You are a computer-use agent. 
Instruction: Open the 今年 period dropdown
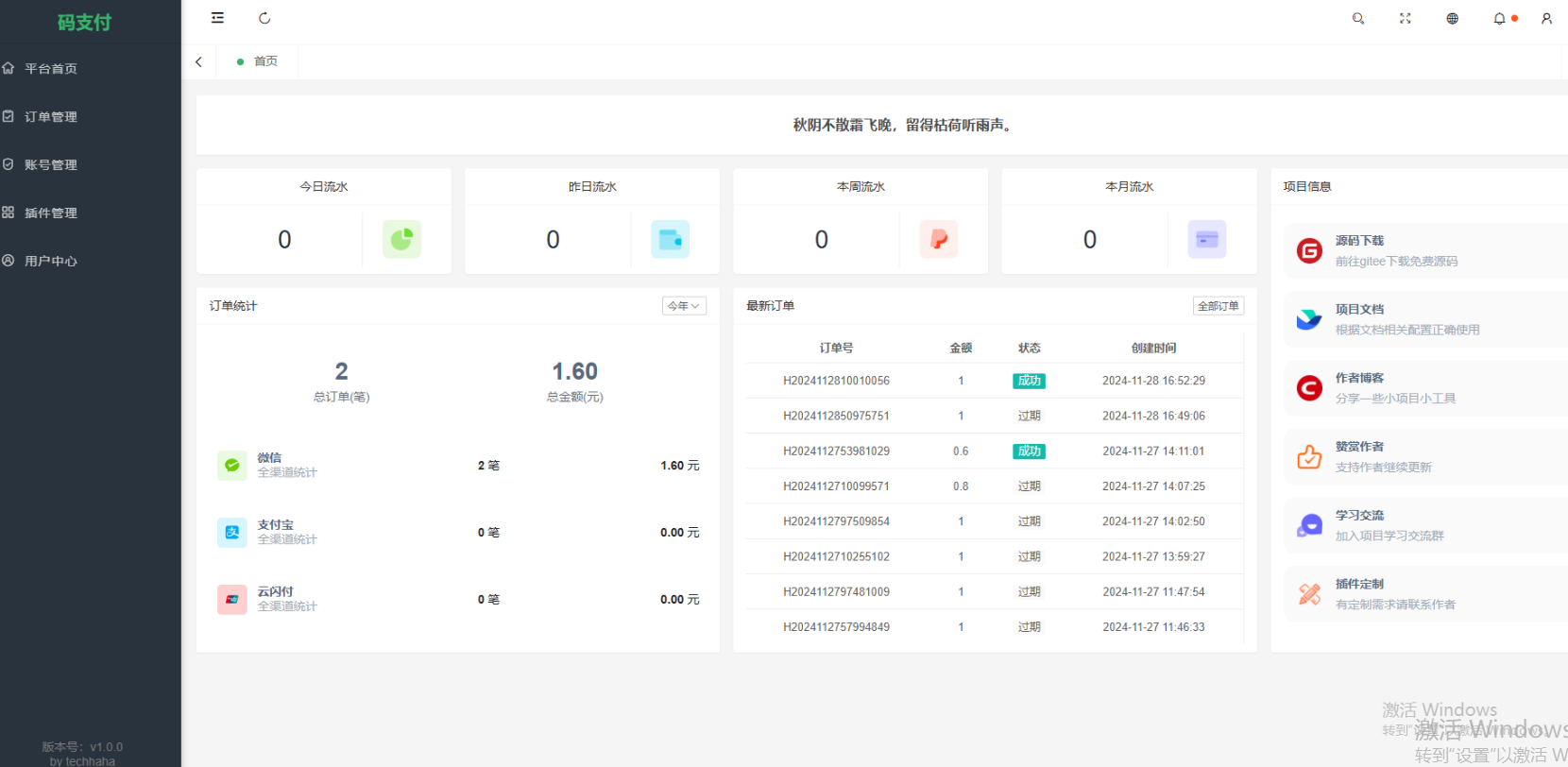click(684, 306)
